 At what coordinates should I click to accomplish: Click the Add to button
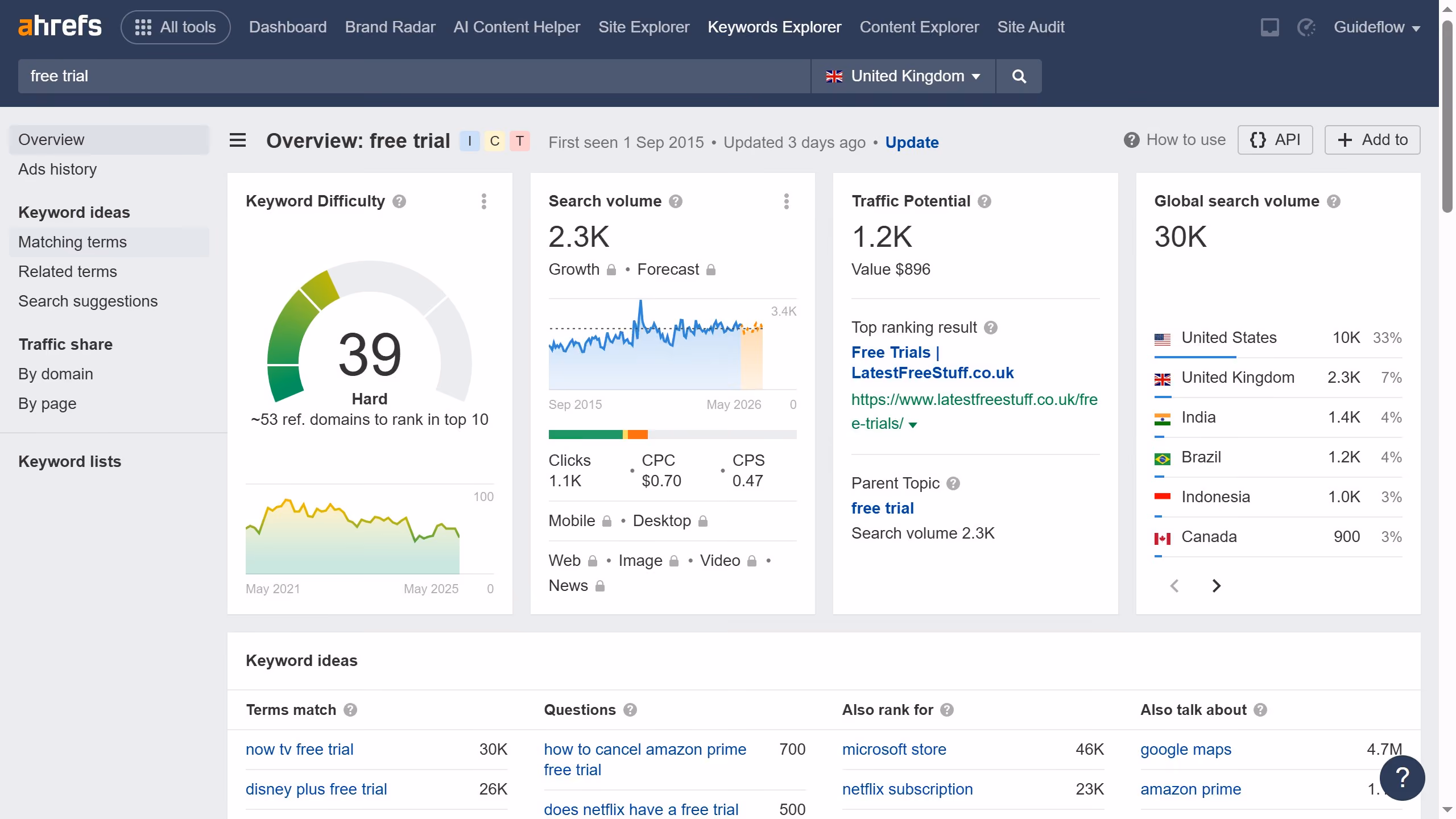point(1372,140)
